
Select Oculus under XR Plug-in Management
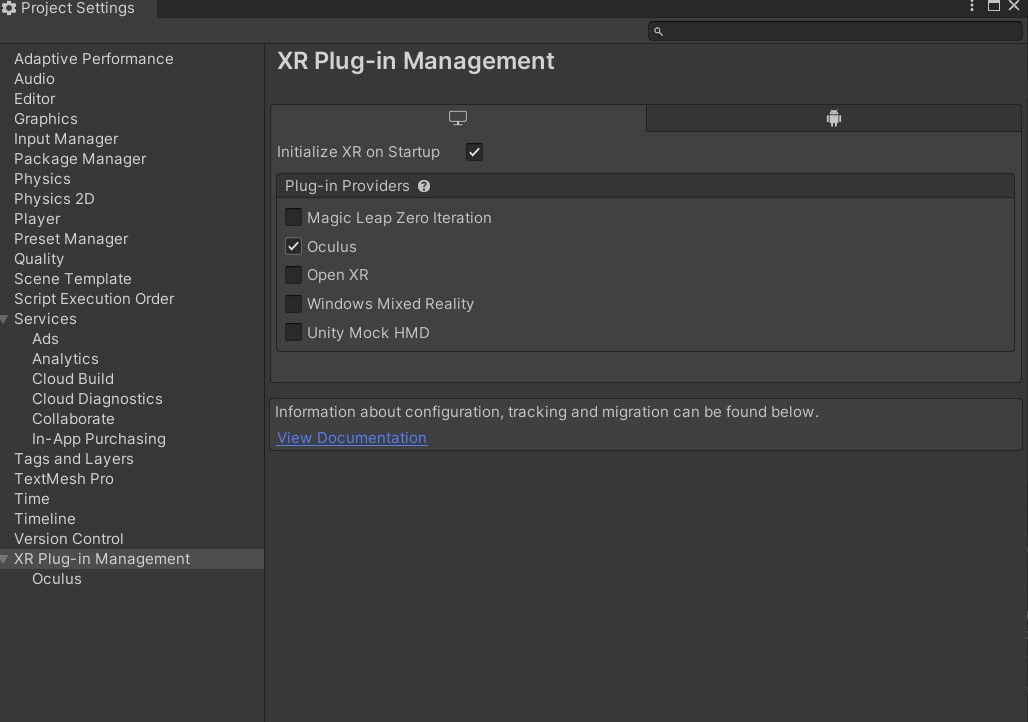coord(57,579)
